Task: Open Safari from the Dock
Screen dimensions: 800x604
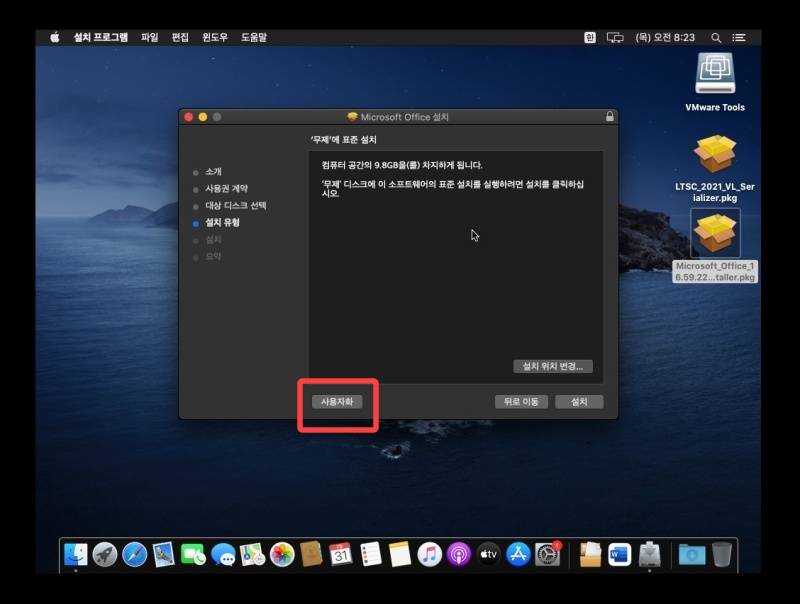Action: click(x=135, y=555)
